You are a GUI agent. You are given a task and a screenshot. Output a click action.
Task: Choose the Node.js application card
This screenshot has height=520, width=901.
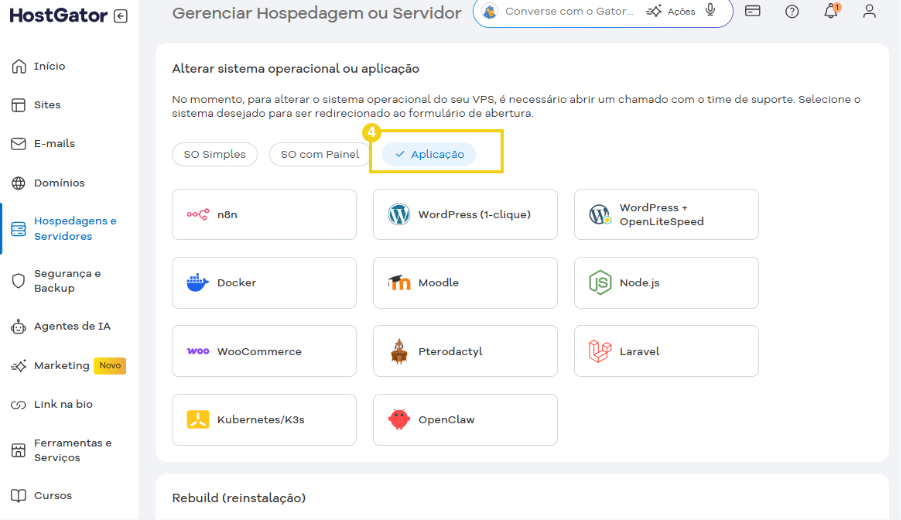[x=667, y=283]
